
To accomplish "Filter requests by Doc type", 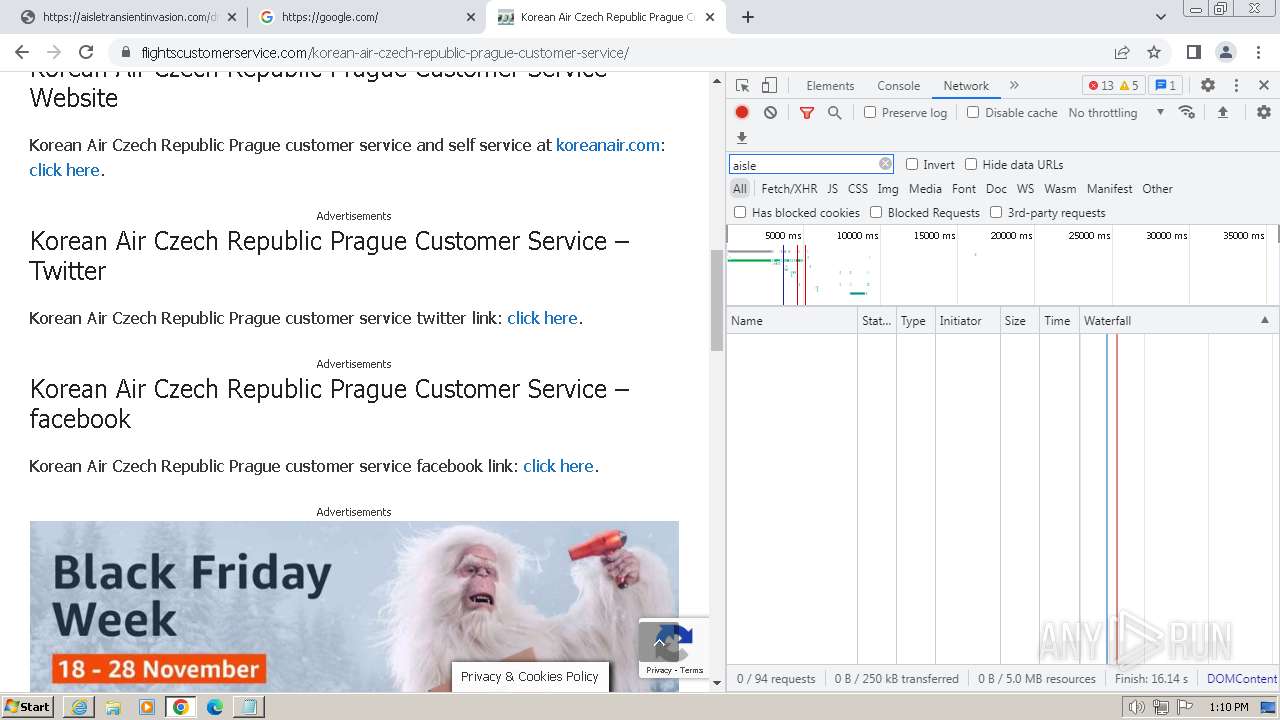I will (996, 188).
